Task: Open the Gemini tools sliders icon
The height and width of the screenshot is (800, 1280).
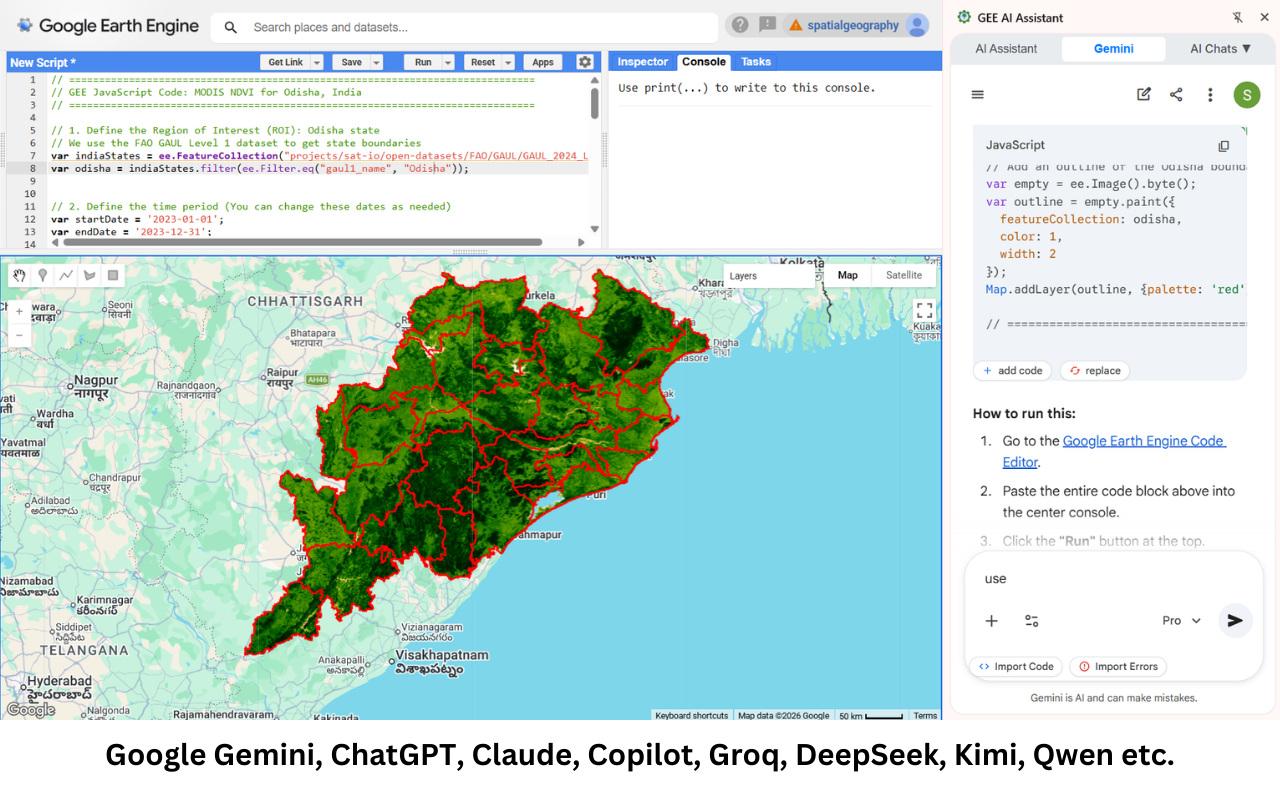Action: 1031,620
